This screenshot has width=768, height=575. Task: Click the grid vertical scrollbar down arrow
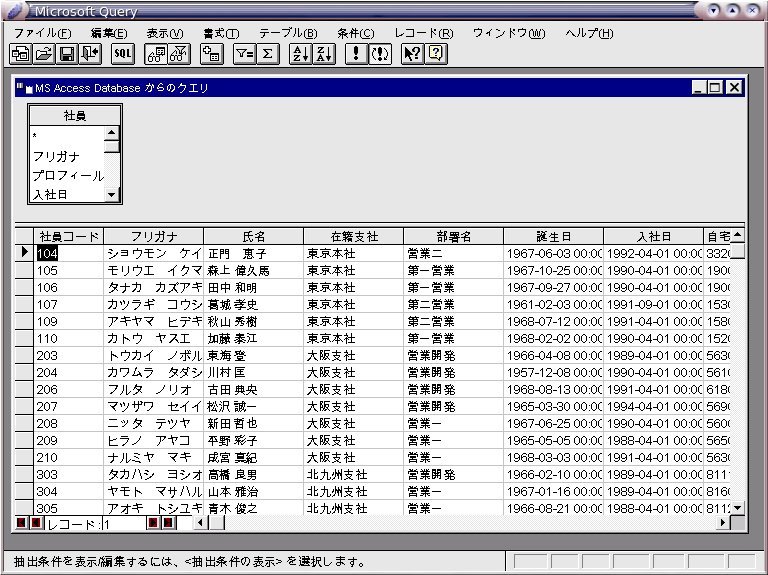pos(738,508)
